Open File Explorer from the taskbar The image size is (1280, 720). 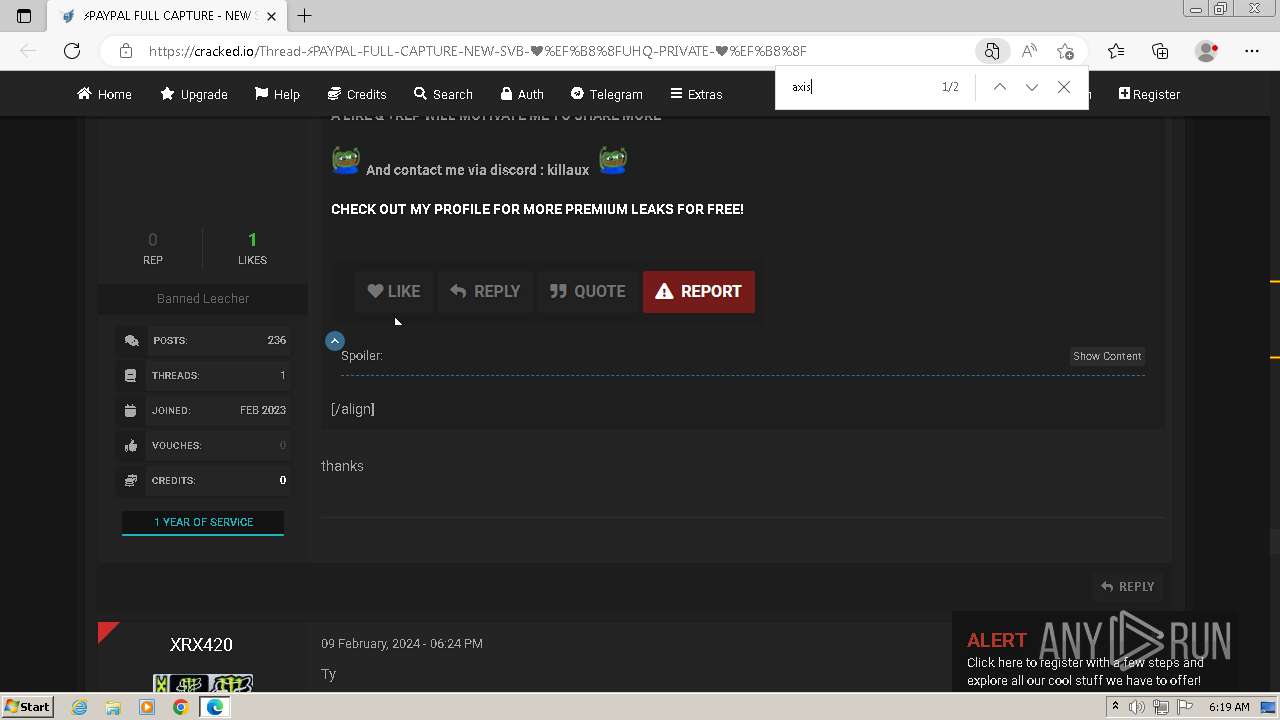113,707
